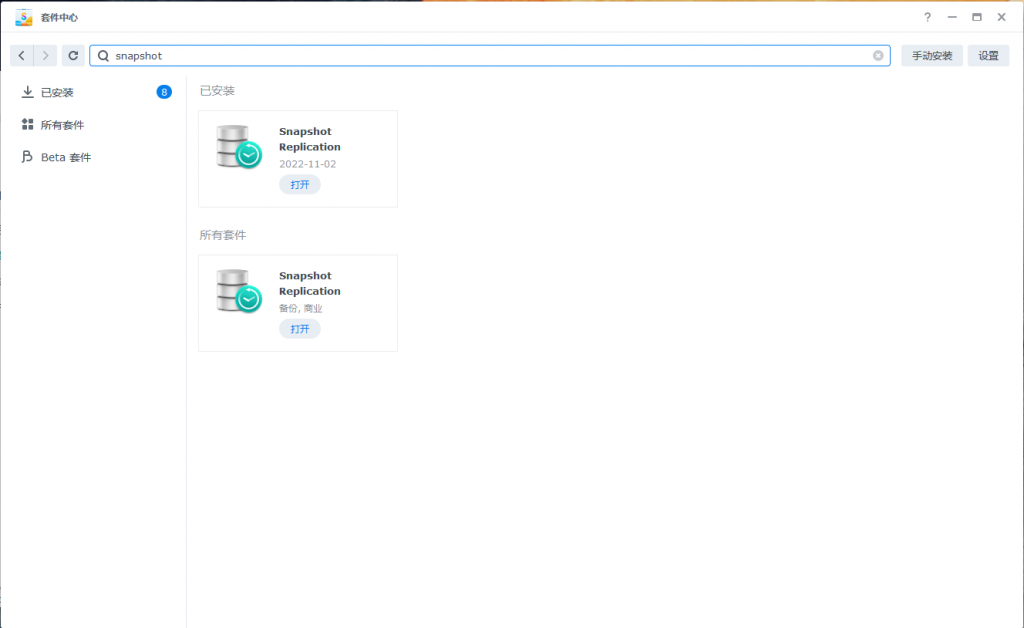This screenshot has width=1024, height=628.
Task: Select 所有套件 in the sidebar
Action: [62, 125]
